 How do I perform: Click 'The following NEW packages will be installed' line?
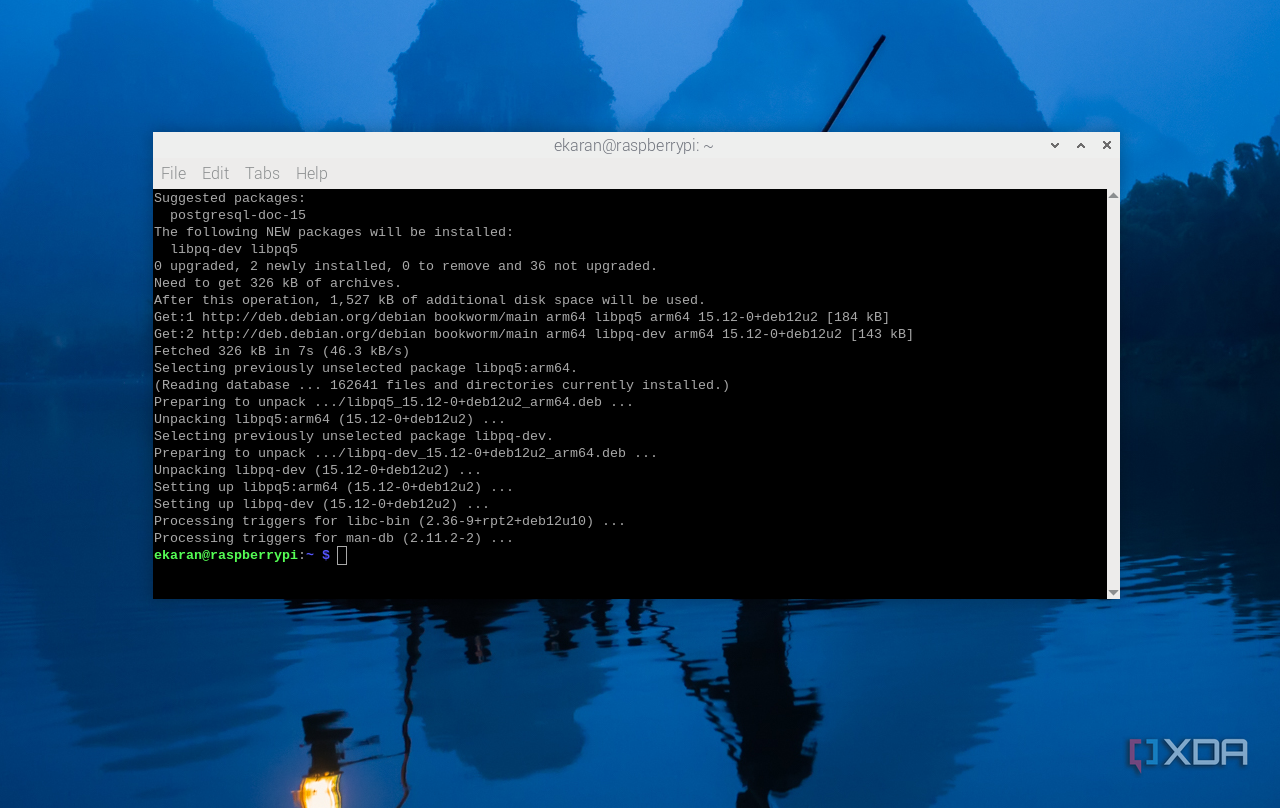334,232
